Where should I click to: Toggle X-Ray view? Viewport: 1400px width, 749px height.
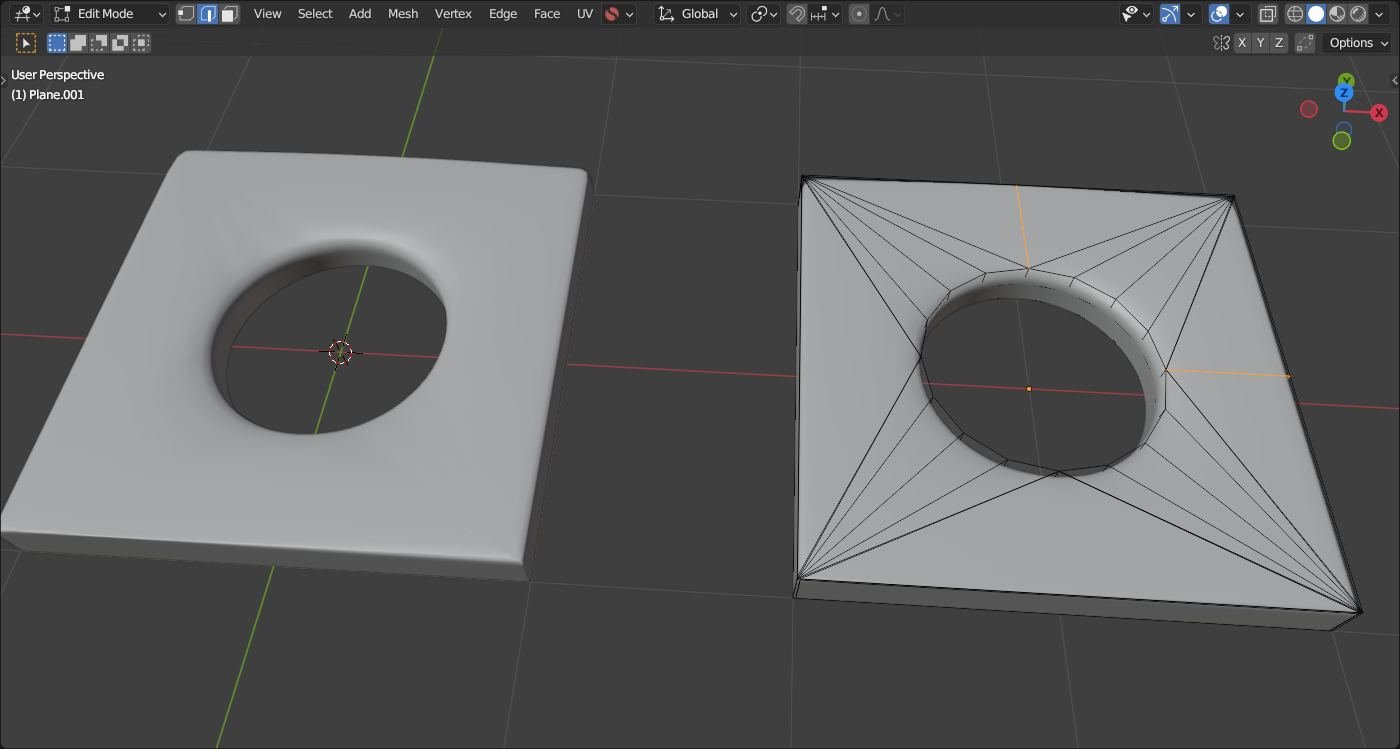click(x=1267, y=14)
